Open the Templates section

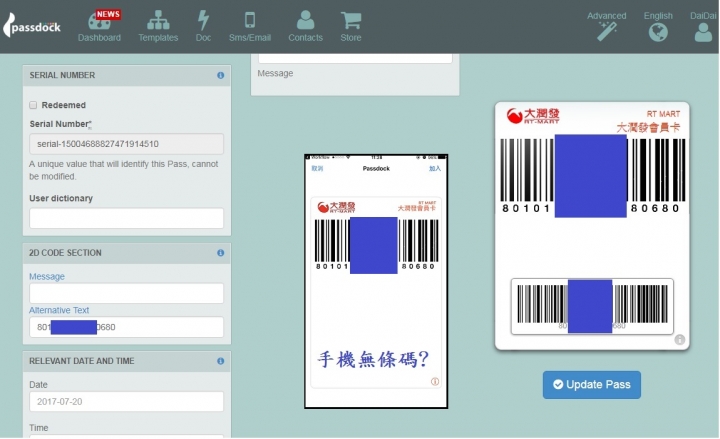tap(158, 26)
